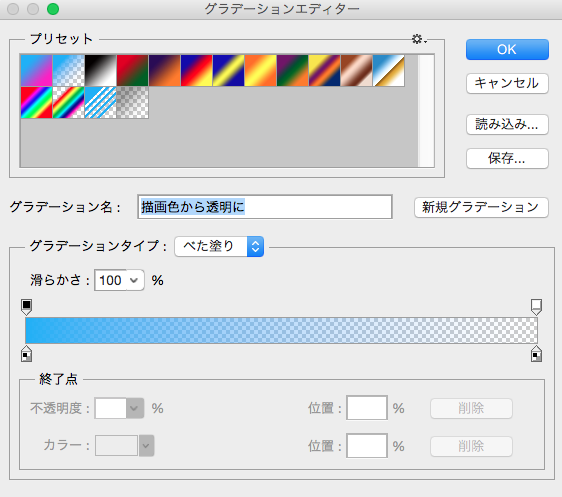The height and width of the screenshot is (497, 562).
Task: Select the left black opacity stop
Action: pos(27,307)
